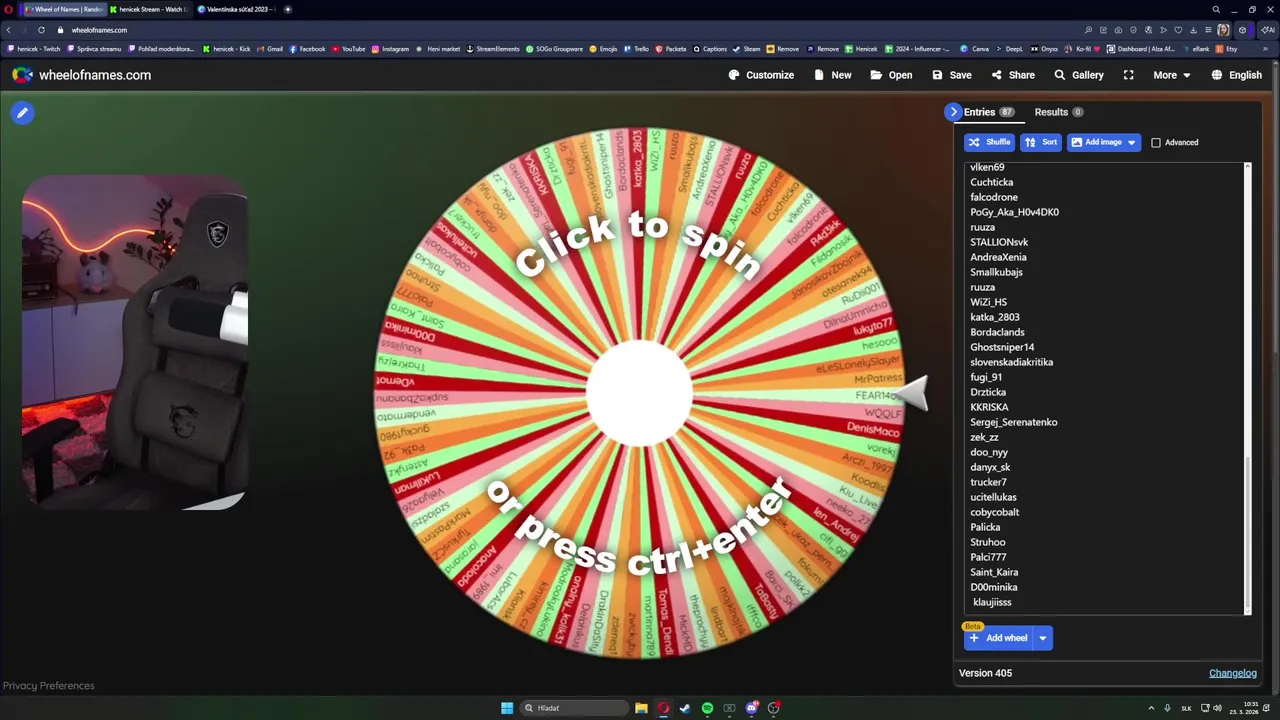Click the browser profile avatar
The image size is (1280, 720).
pyautogui.click(x=1223, y=30)
